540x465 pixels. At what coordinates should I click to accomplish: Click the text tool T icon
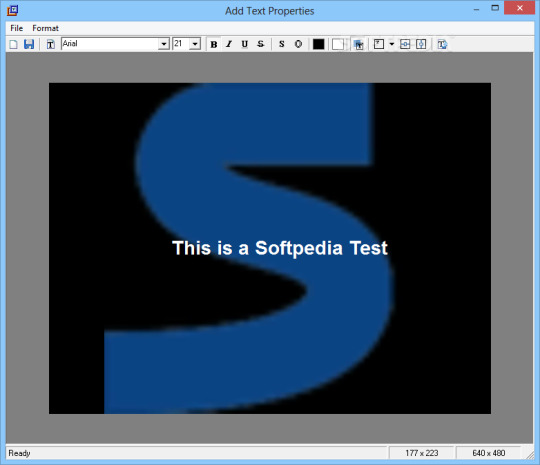click(x=51, y=44)
